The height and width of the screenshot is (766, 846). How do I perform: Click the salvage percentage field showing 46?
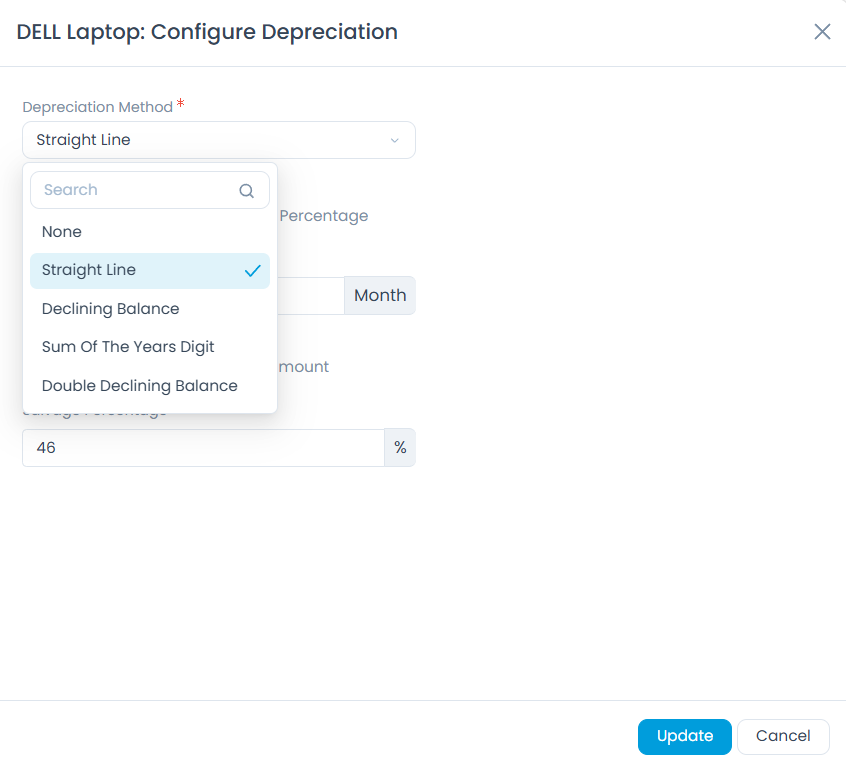coord(203,448)
